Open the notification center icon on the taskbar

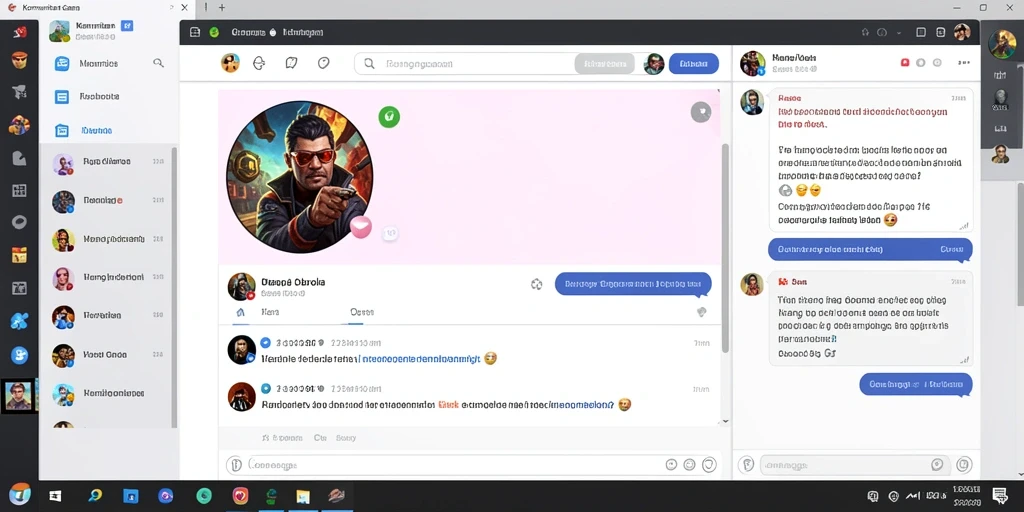(x=1000, y=496)
